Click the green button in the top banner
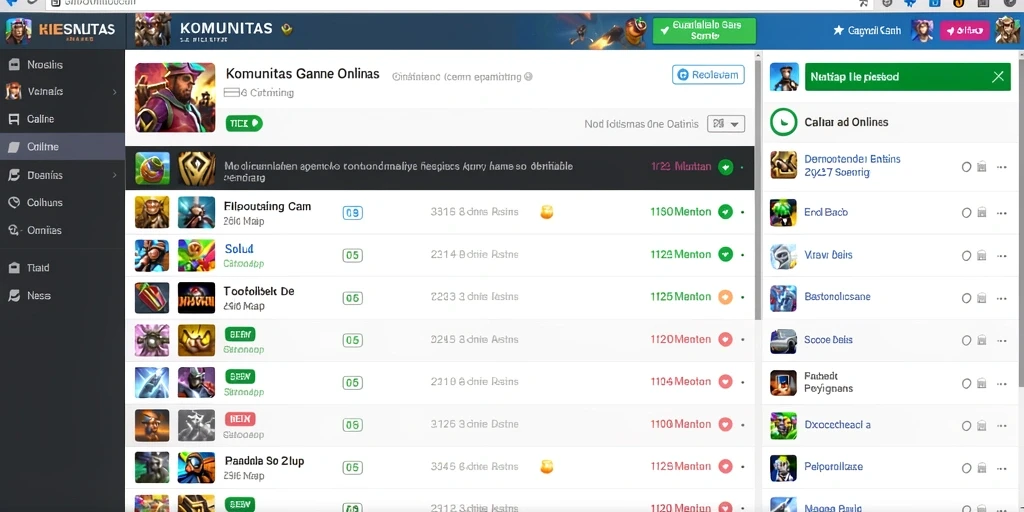This screenshot has height=512, width=1024. (x=704, y=31)
